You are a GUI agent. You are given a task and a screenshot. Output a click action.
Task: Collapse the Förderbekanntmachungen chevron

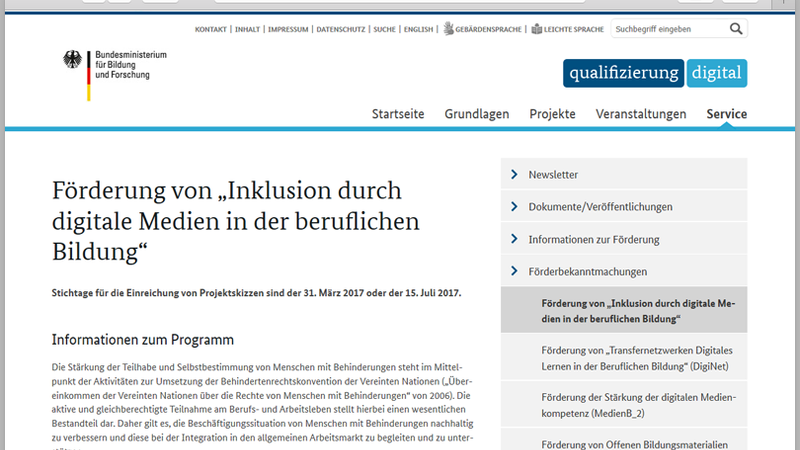click(x=514, y=271)
